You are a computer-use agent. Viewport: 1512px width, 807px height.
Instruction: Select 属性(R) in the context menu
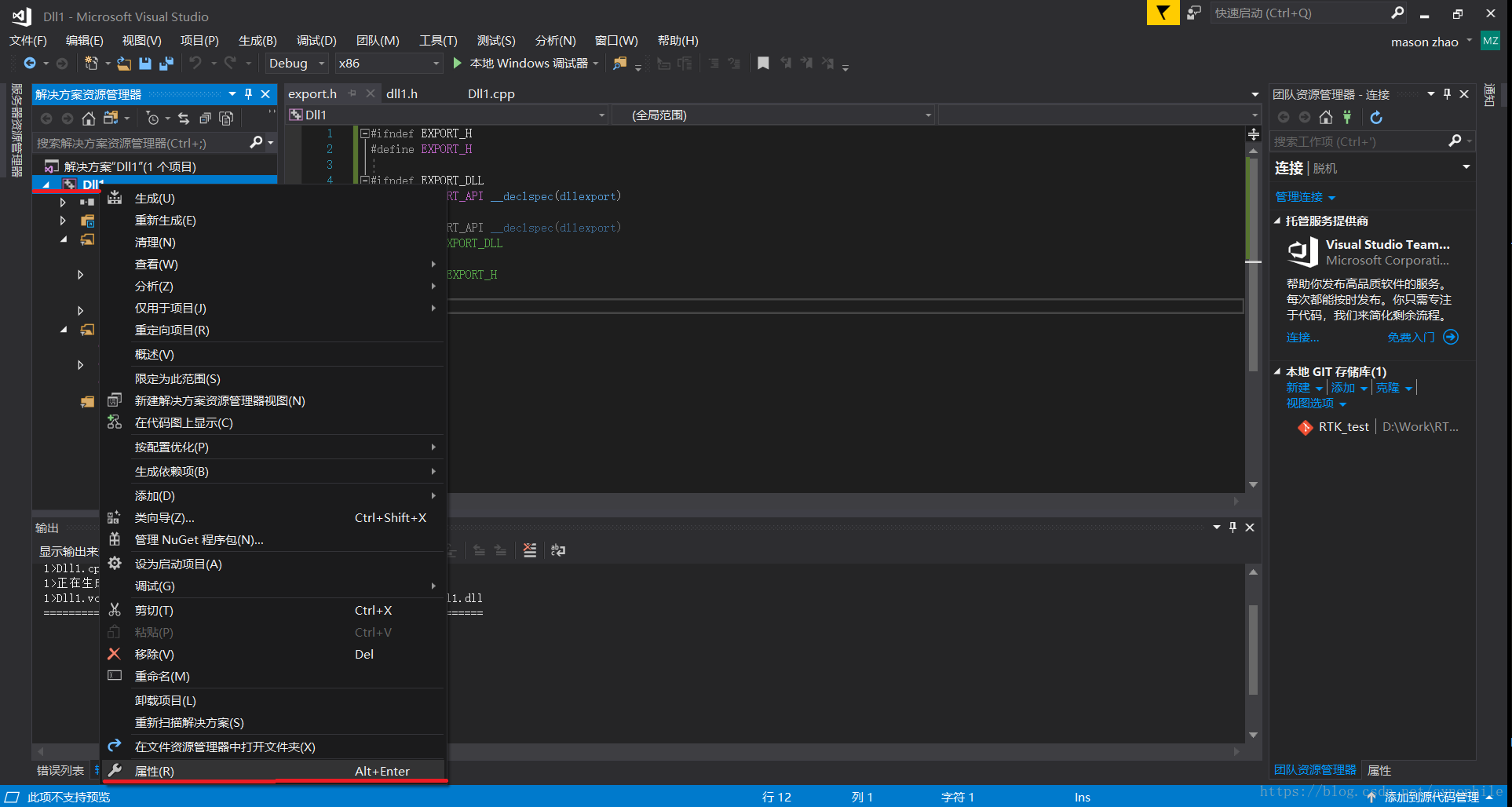click(274, 771)
